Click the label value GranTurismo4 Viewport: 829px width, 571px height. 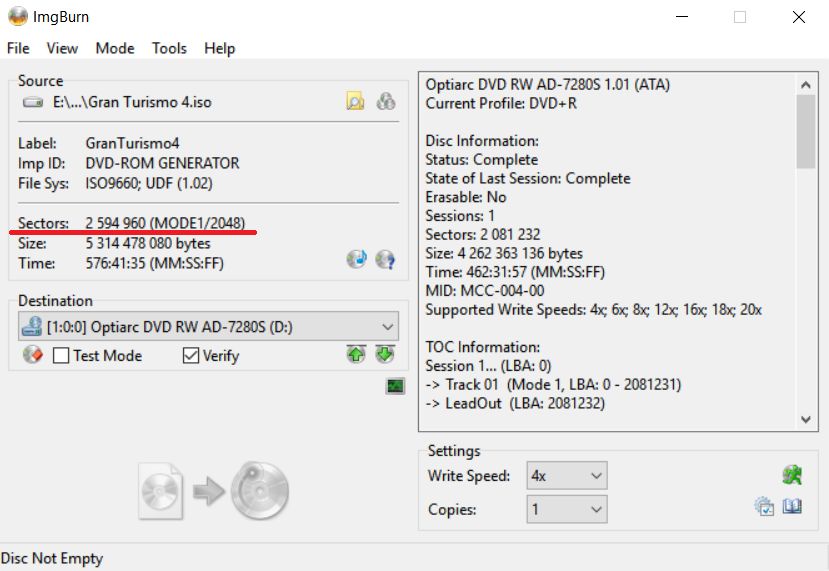pos(132,143)
